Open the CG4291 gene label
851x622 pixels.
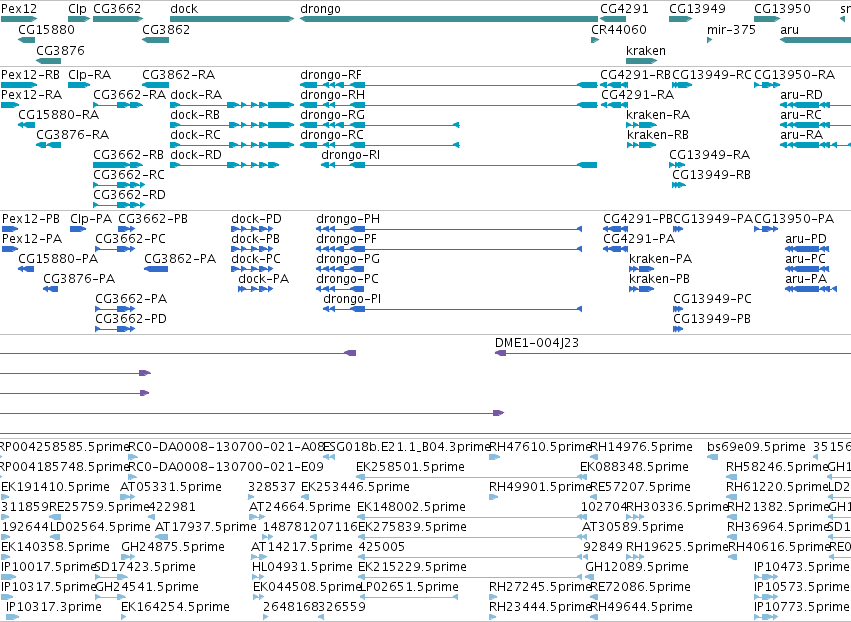tap(624, 9)
